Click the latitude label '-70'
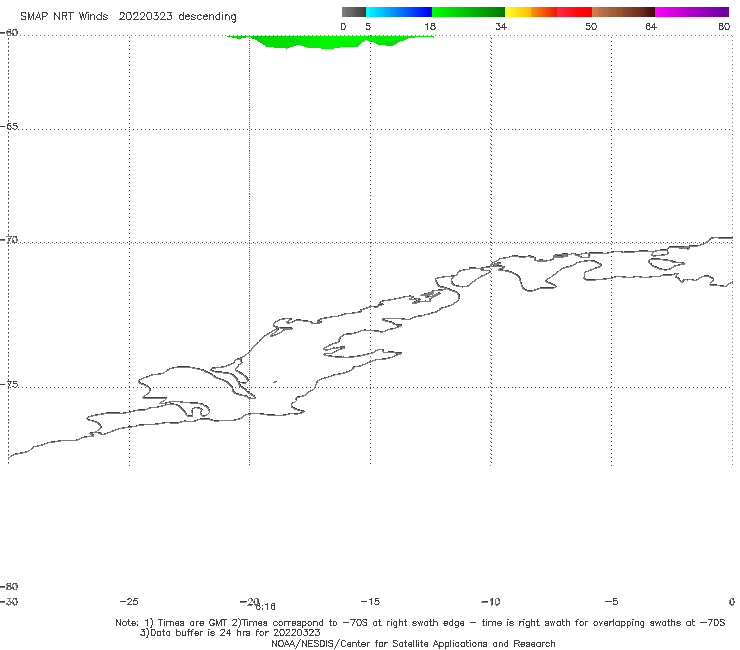740x650 pixels. click(x=9, y=240)
